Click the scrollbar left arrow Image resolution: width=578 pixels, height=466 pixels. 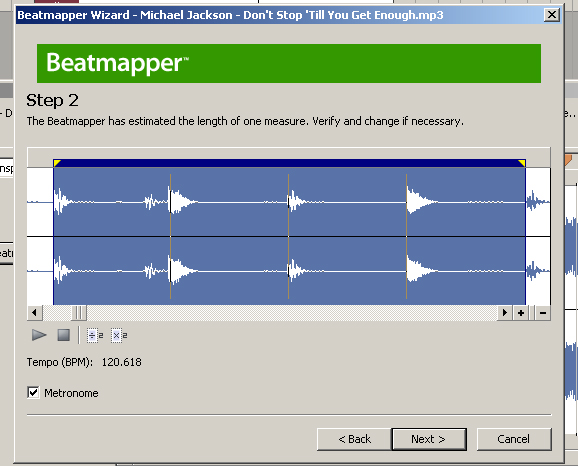(x=35, y=313)
